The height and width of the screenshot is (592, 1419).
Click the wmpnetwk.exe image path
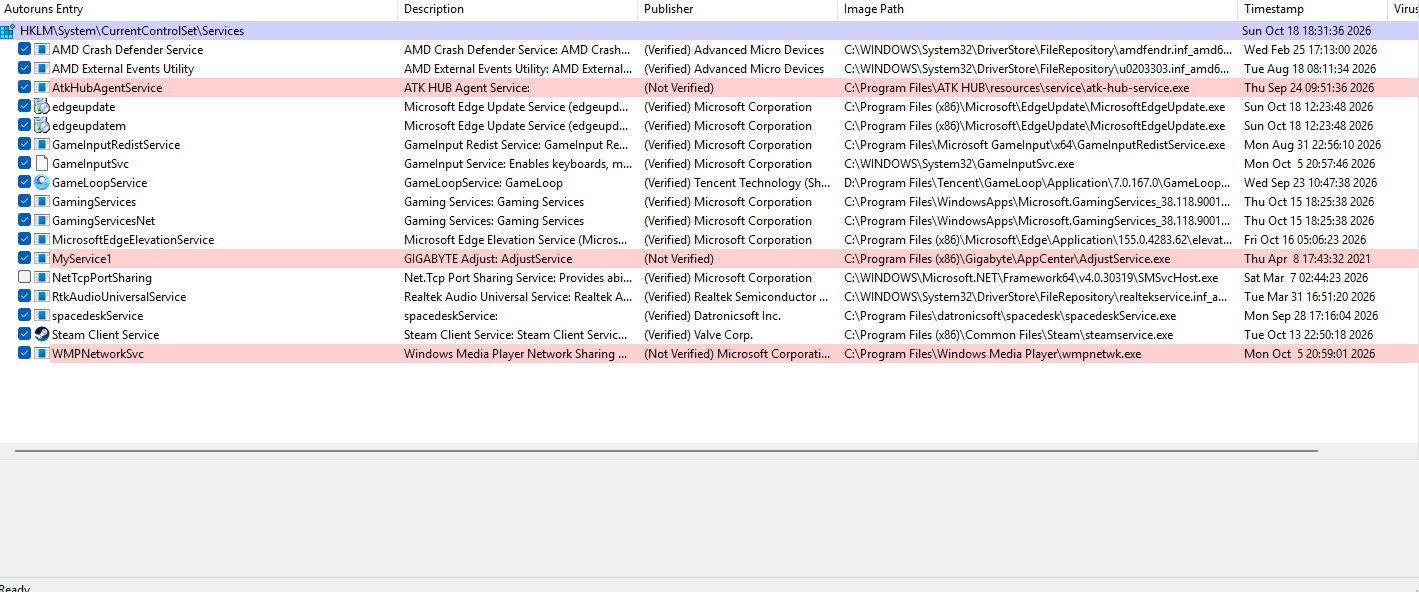(993, 354)
